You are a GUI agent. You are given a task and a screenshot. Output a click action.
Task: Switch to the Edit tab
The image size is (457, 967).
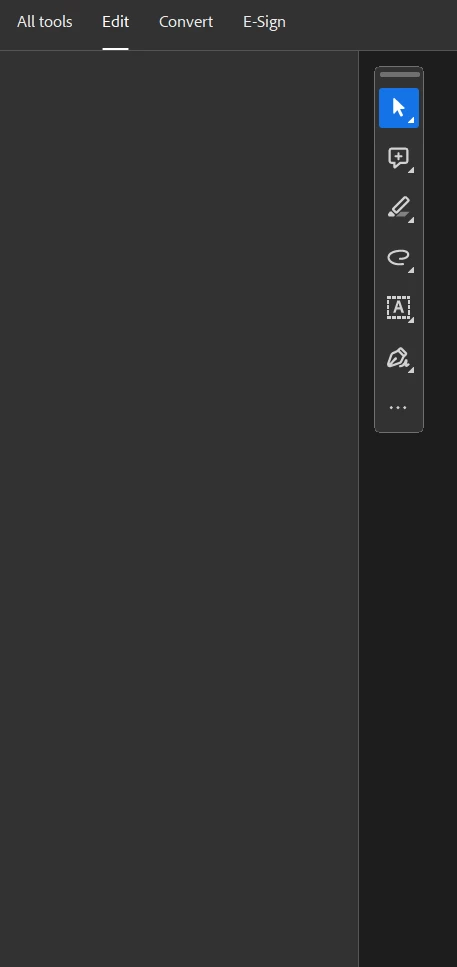(115, 22)
